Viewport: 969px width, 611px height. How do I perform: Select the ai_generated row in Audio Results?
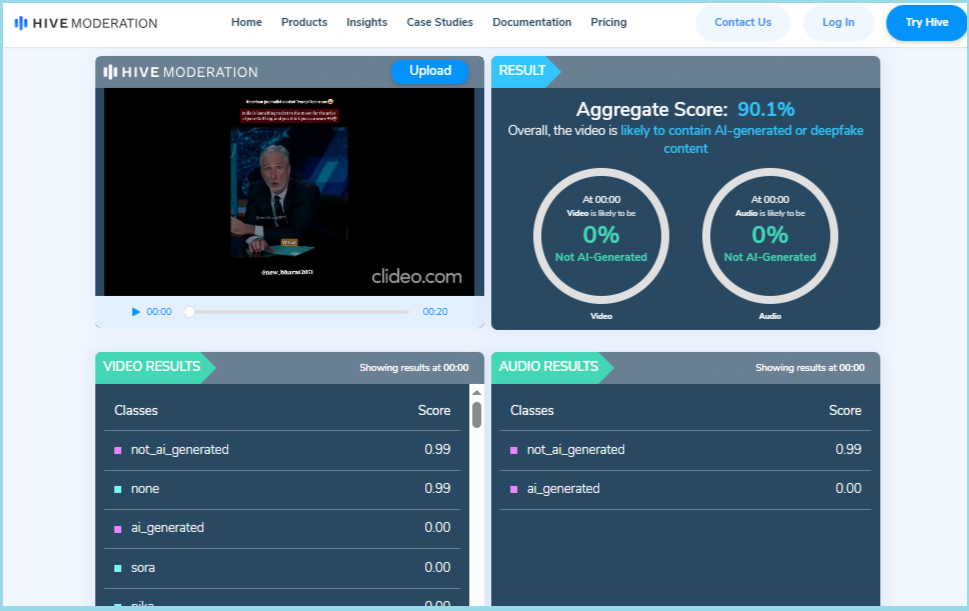685,489
